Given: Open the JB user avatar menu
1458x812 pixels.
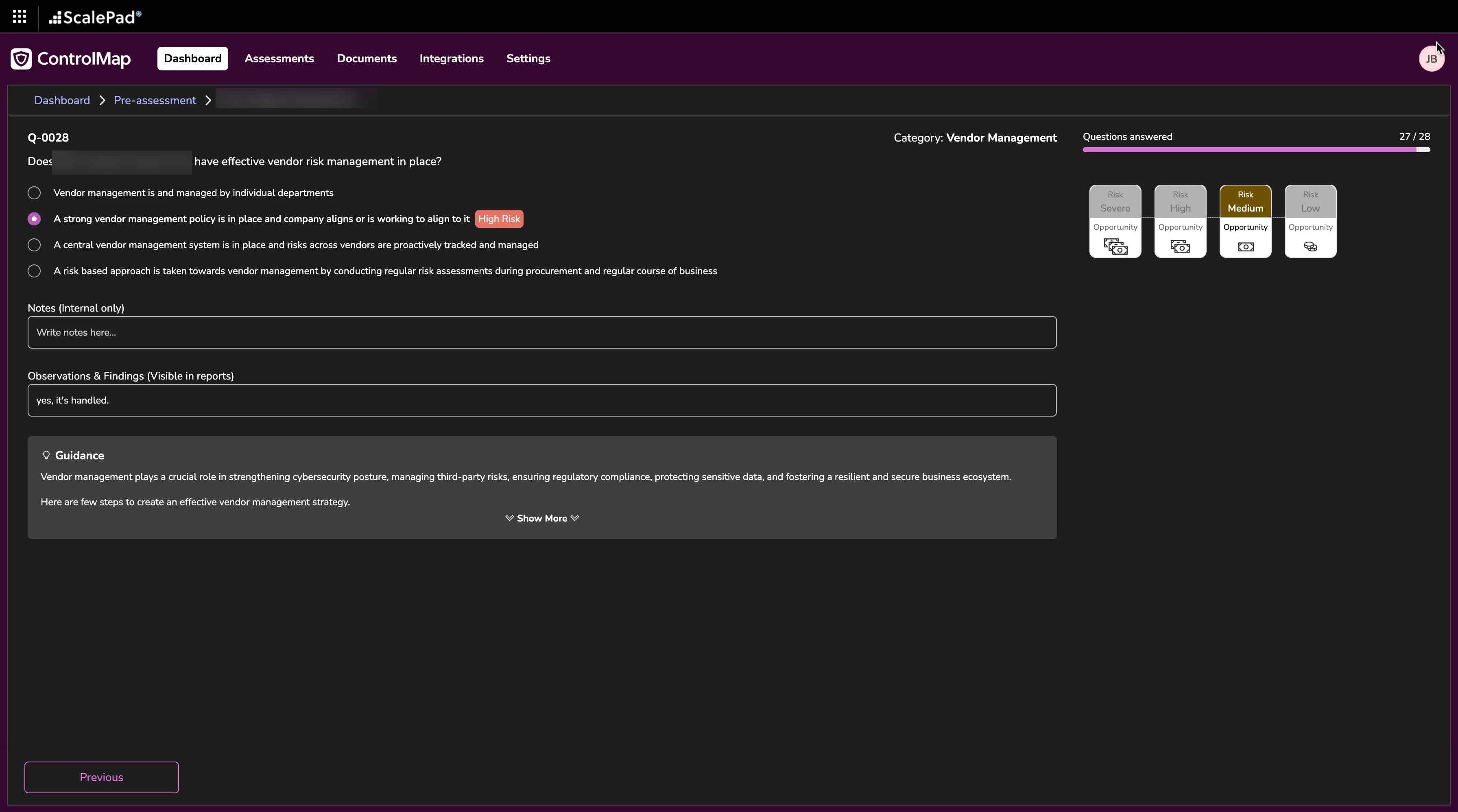Looking at the screenshot, I should (1431, 59).
